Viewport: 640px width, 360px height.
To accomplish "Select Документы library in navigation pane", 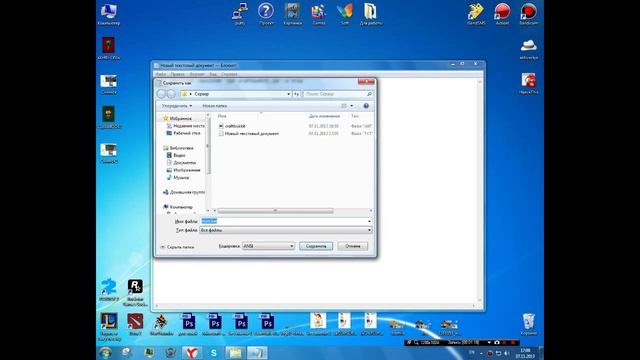I will (181, 162).
